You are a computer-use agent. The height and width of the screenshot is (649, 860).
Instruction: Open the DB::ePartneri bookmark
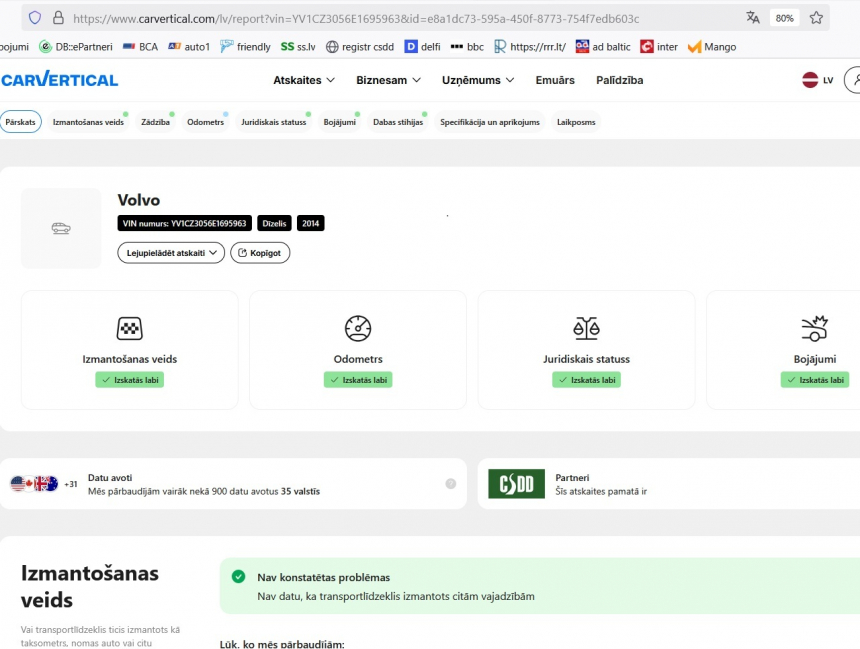[76, 47]
